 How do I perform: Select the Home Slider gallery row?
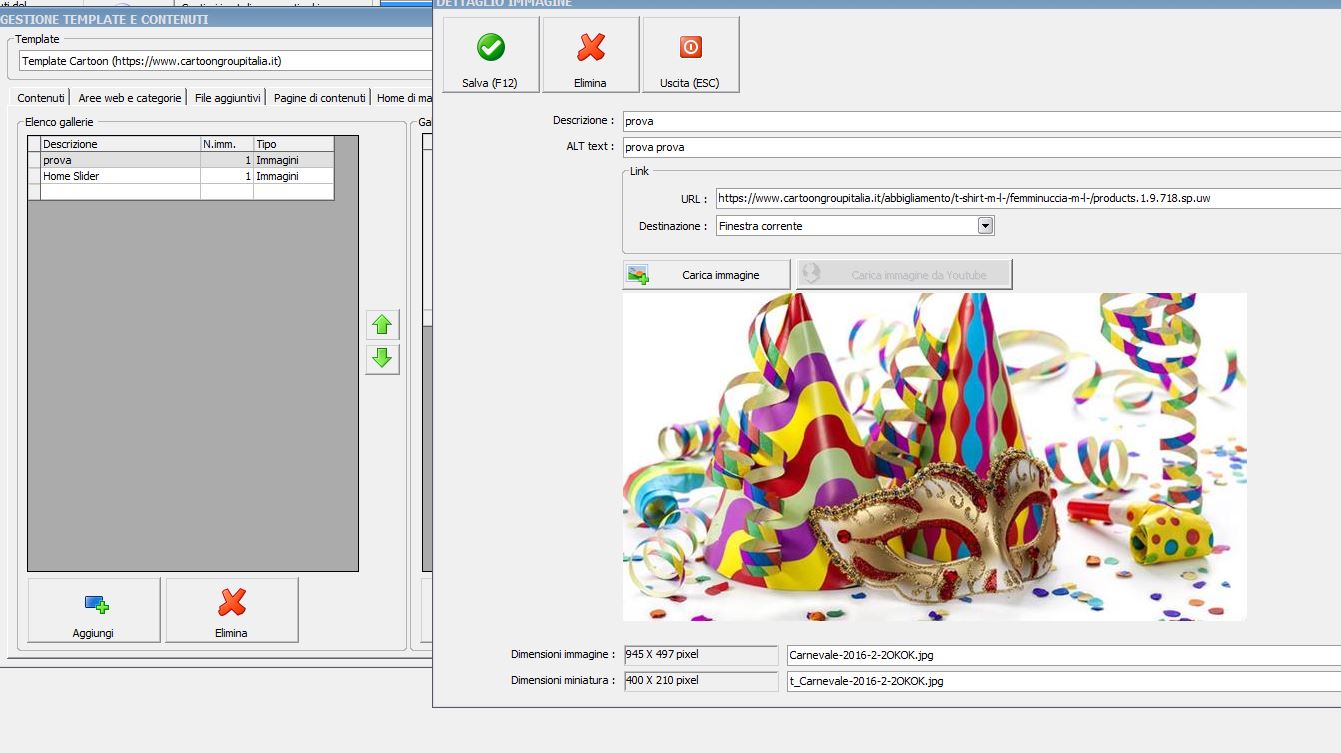181,176
